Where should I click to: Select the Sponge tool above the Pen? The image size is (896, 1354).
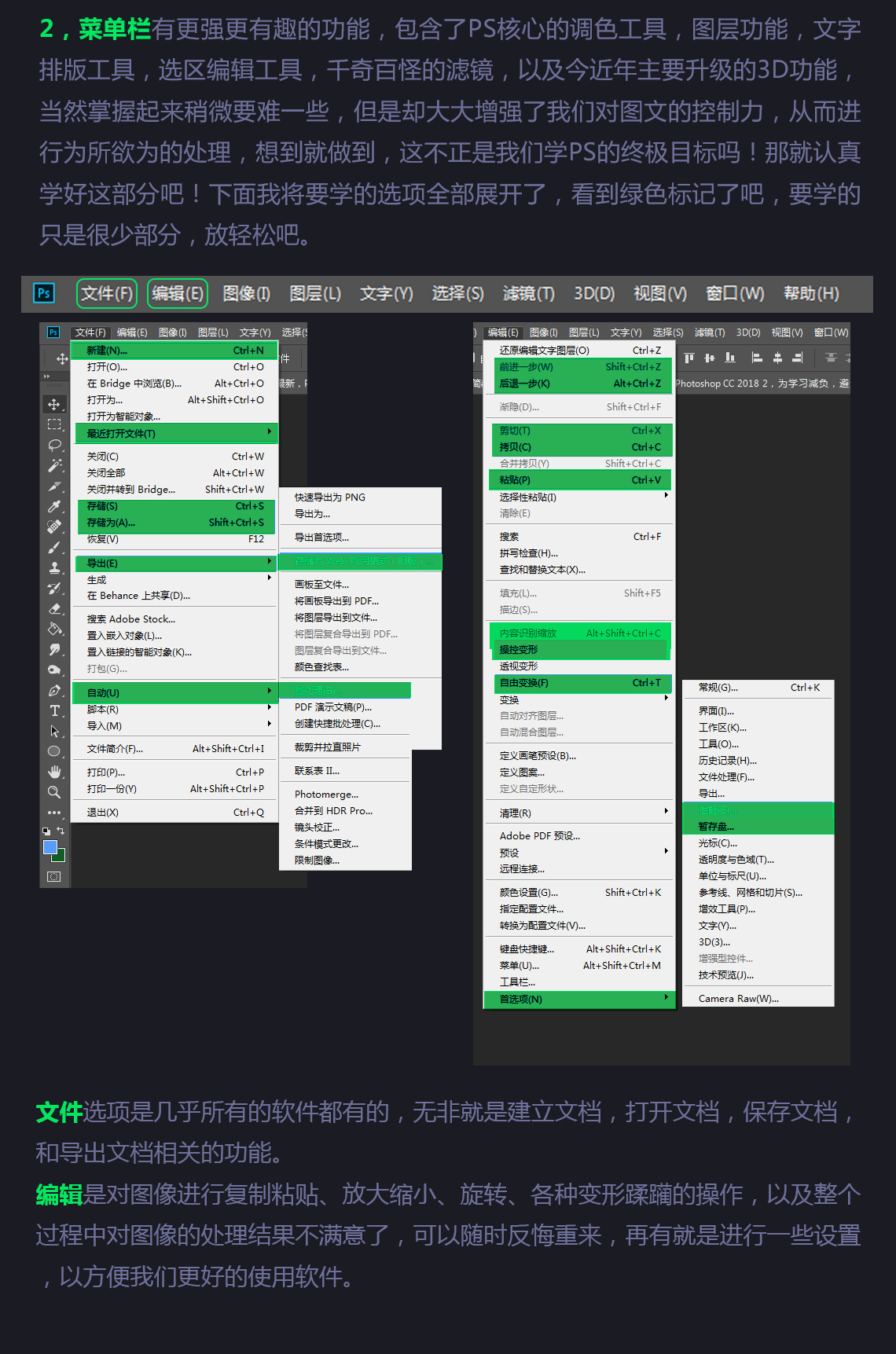tap(54, 670)
